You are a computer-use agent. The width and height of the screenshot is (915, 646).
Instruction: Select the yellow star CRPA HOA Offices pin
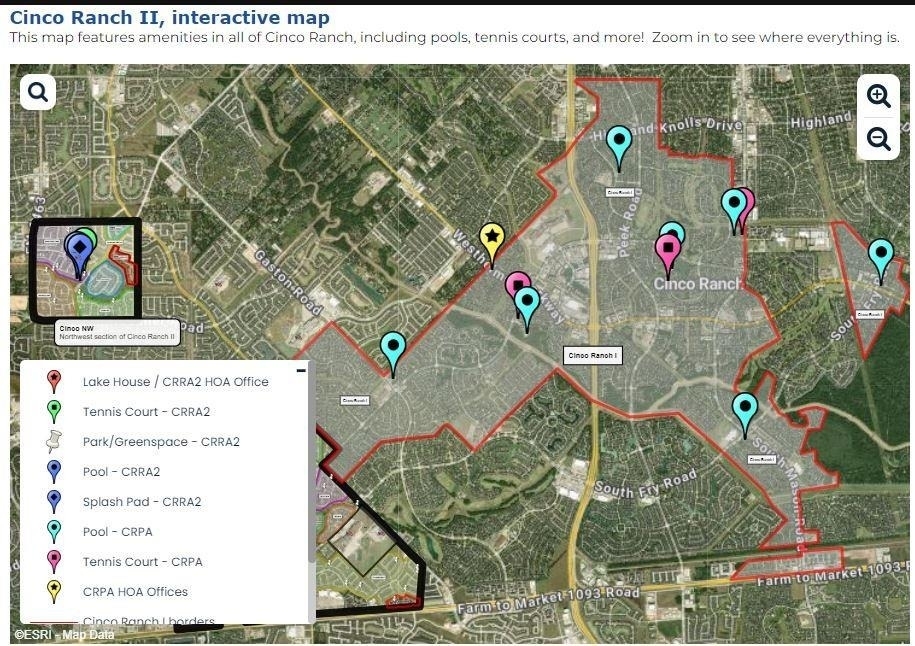pos(492,244)
